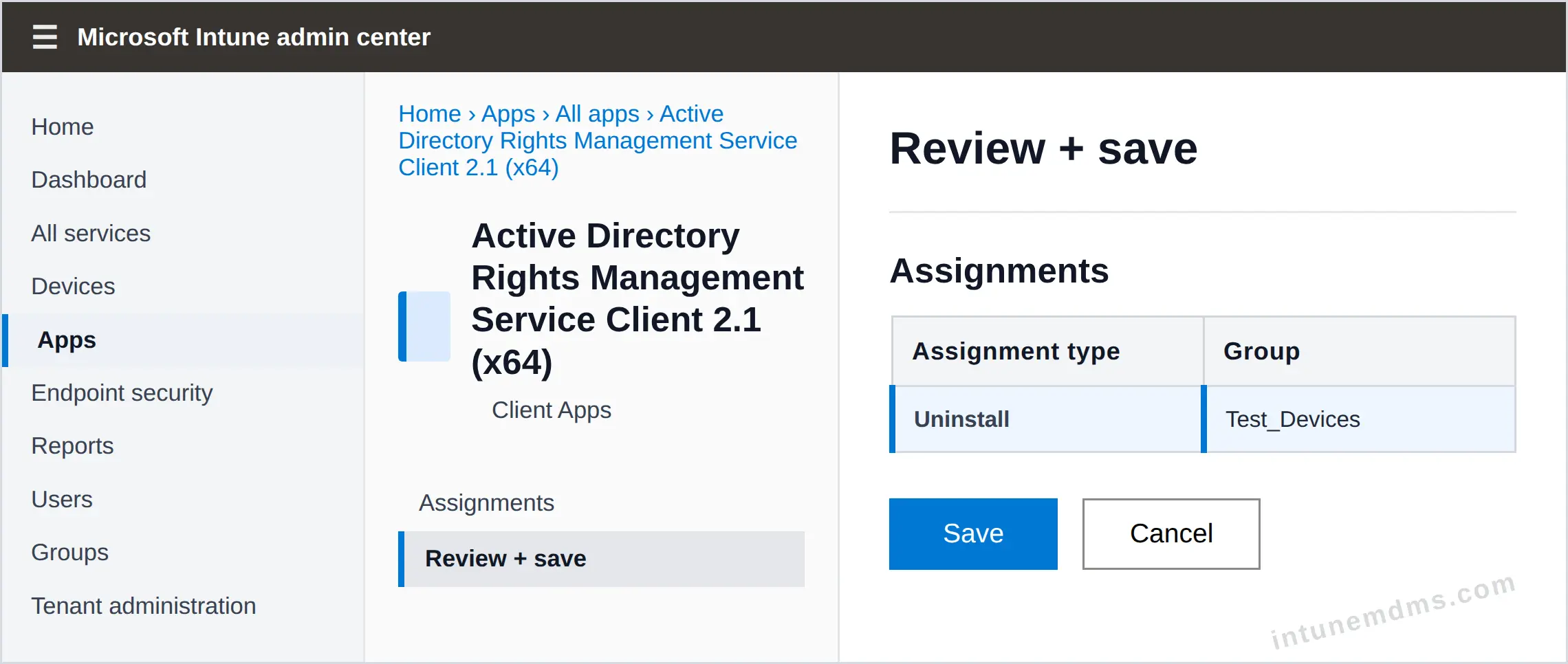Click the Apps breadcrumb link
This screenshot has width=1568, height=664.
[508, 114]
